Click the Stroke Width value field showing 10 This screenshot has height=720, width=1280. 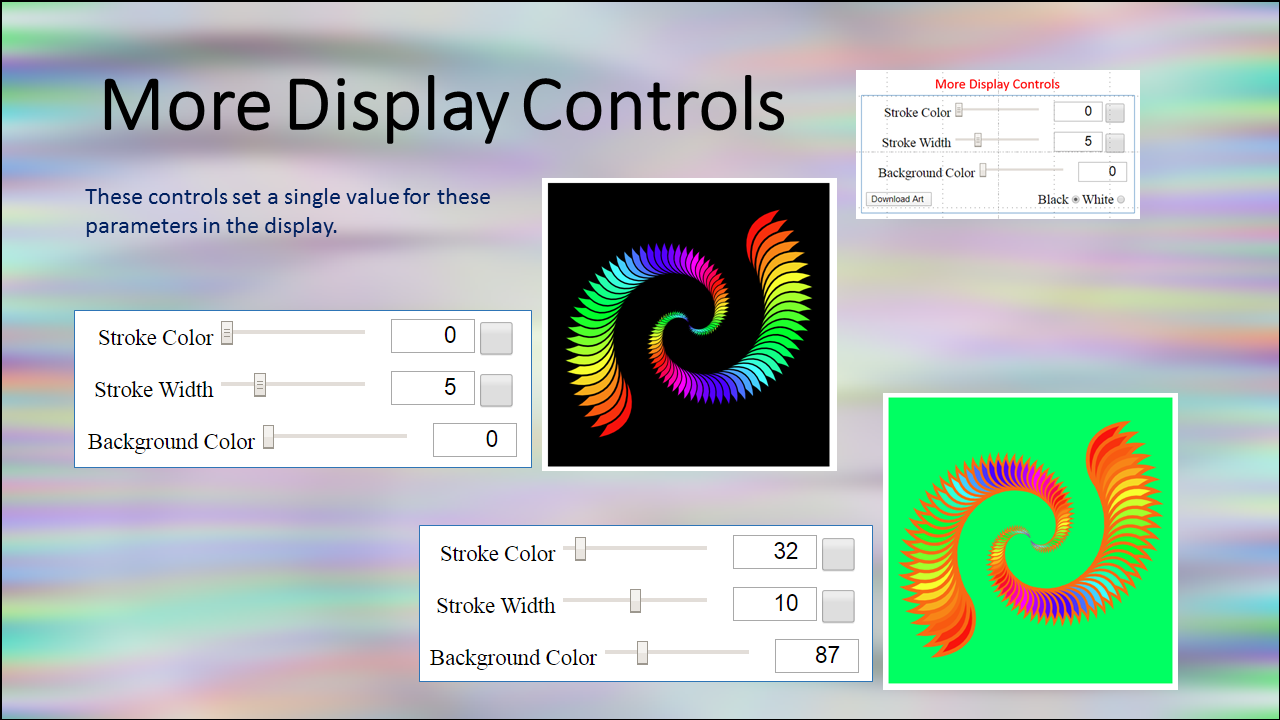tap(774, 604)
